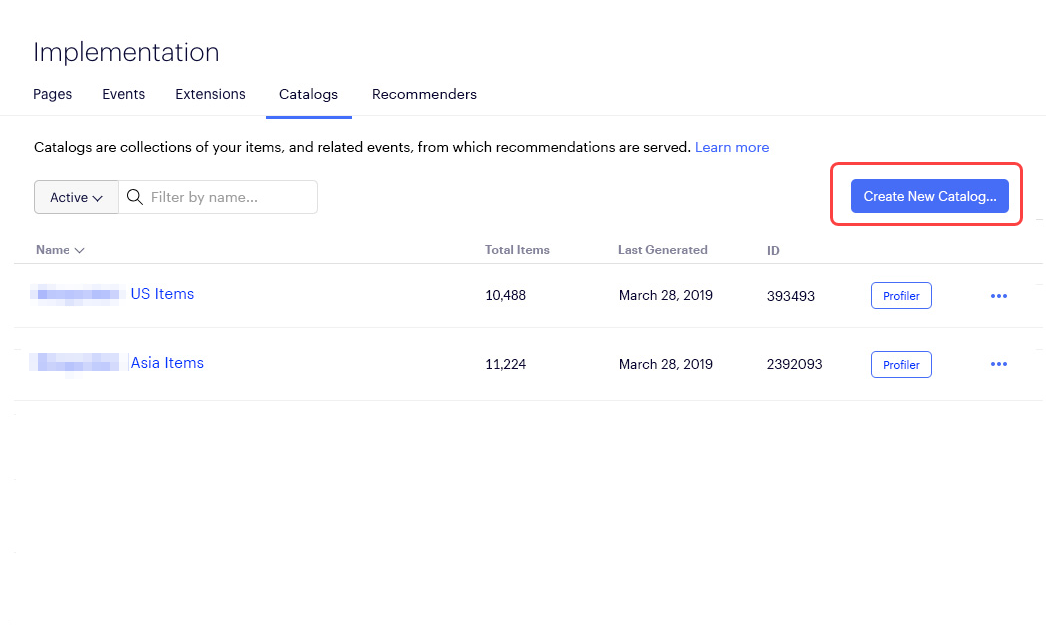Open the Asia Items catalog link
Viewport: 1046px width, 625px height.
[167, 363]
